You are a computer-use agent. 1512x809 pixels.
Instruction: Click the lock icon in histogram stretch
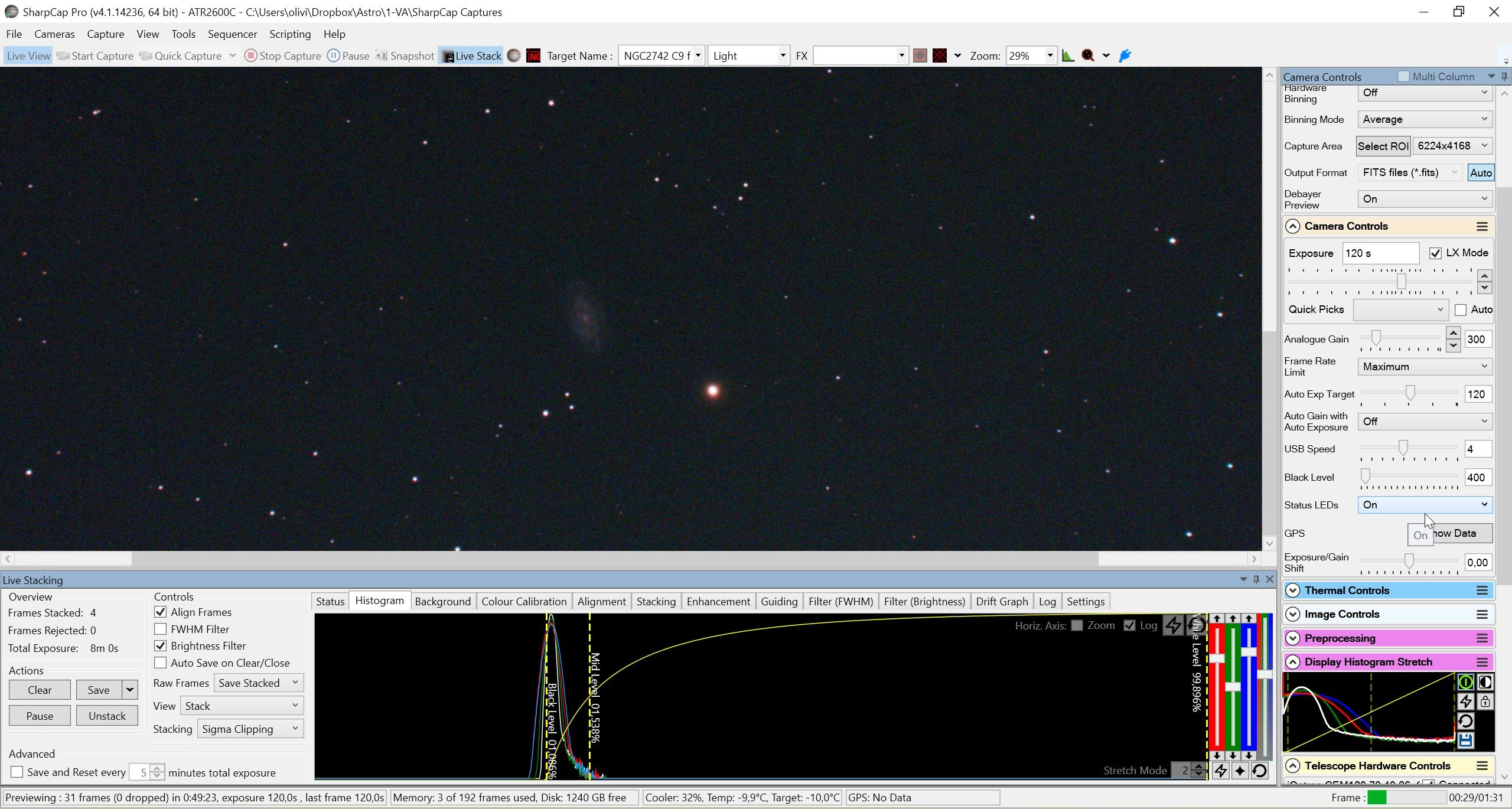(x=1485, y=702)
